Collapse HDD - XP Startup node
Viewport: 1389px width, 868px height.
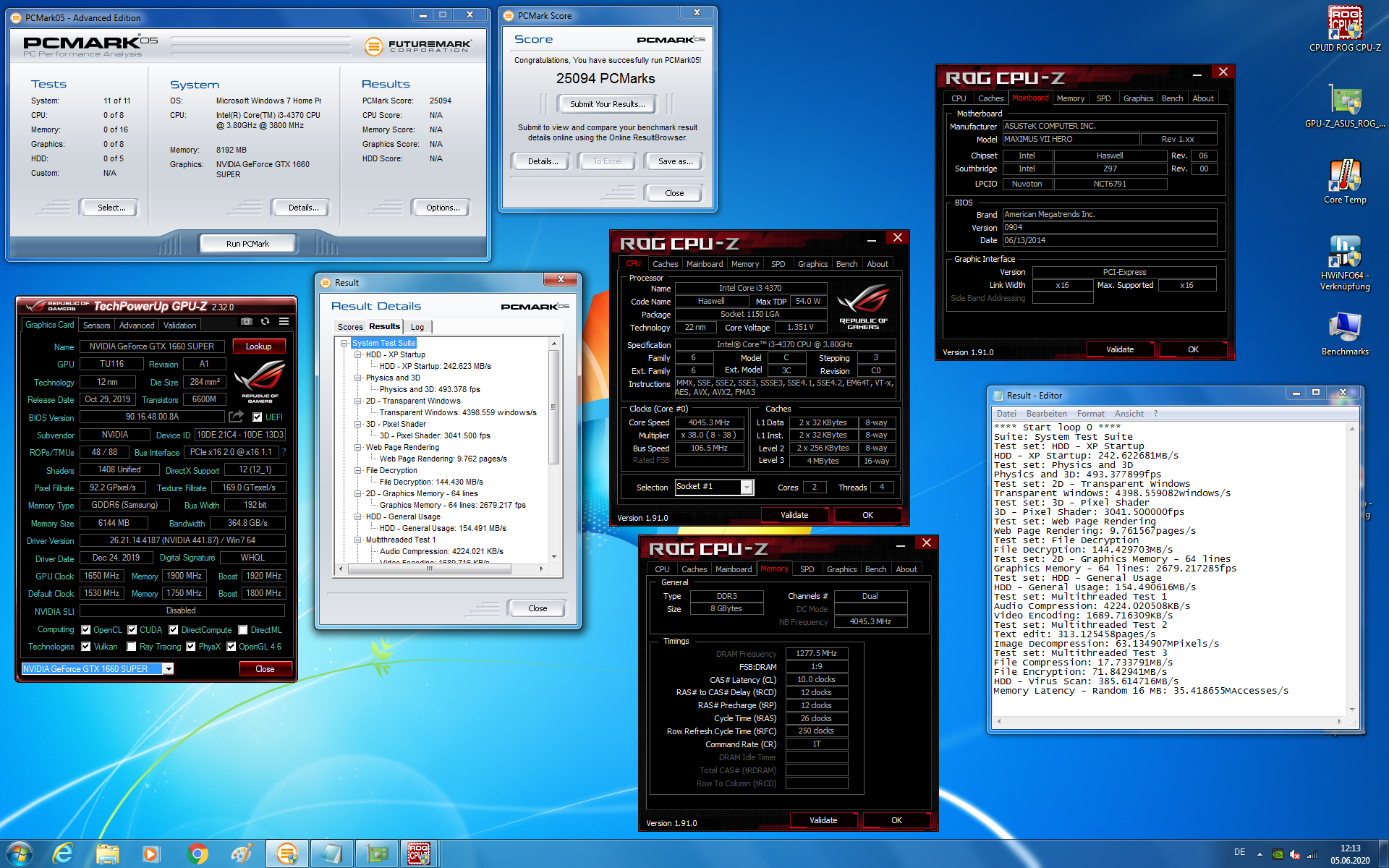click(357, 354)
